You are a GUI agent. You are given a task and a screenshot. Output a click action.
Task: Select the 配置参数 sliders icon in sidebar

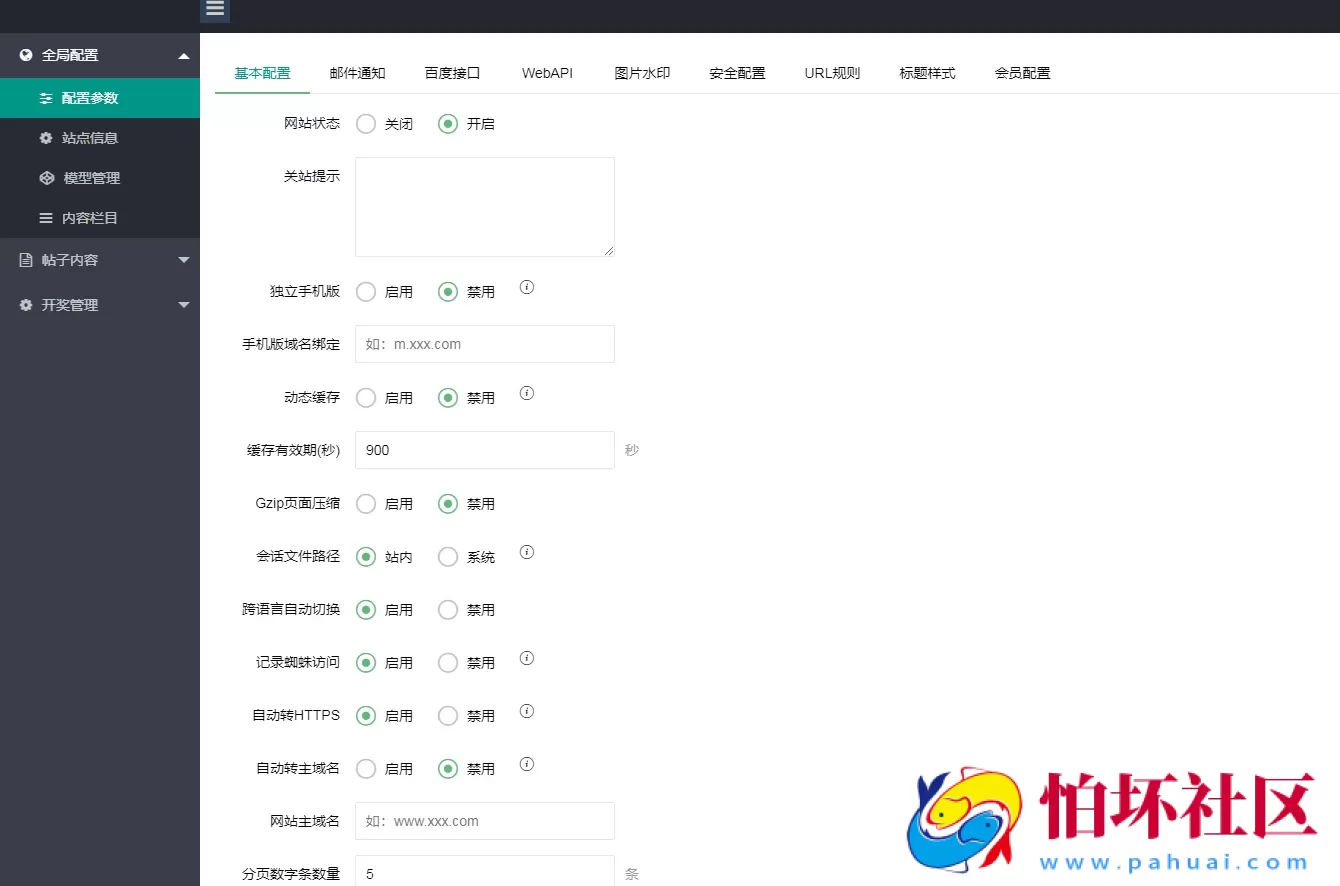[x=46, y=98]
